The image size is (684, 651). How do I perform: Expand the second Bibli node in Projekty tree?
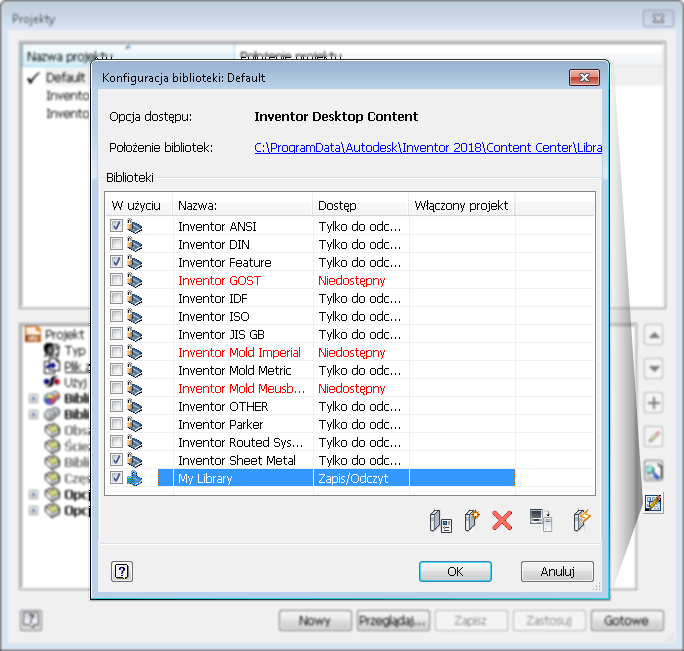tap(33, 414)
